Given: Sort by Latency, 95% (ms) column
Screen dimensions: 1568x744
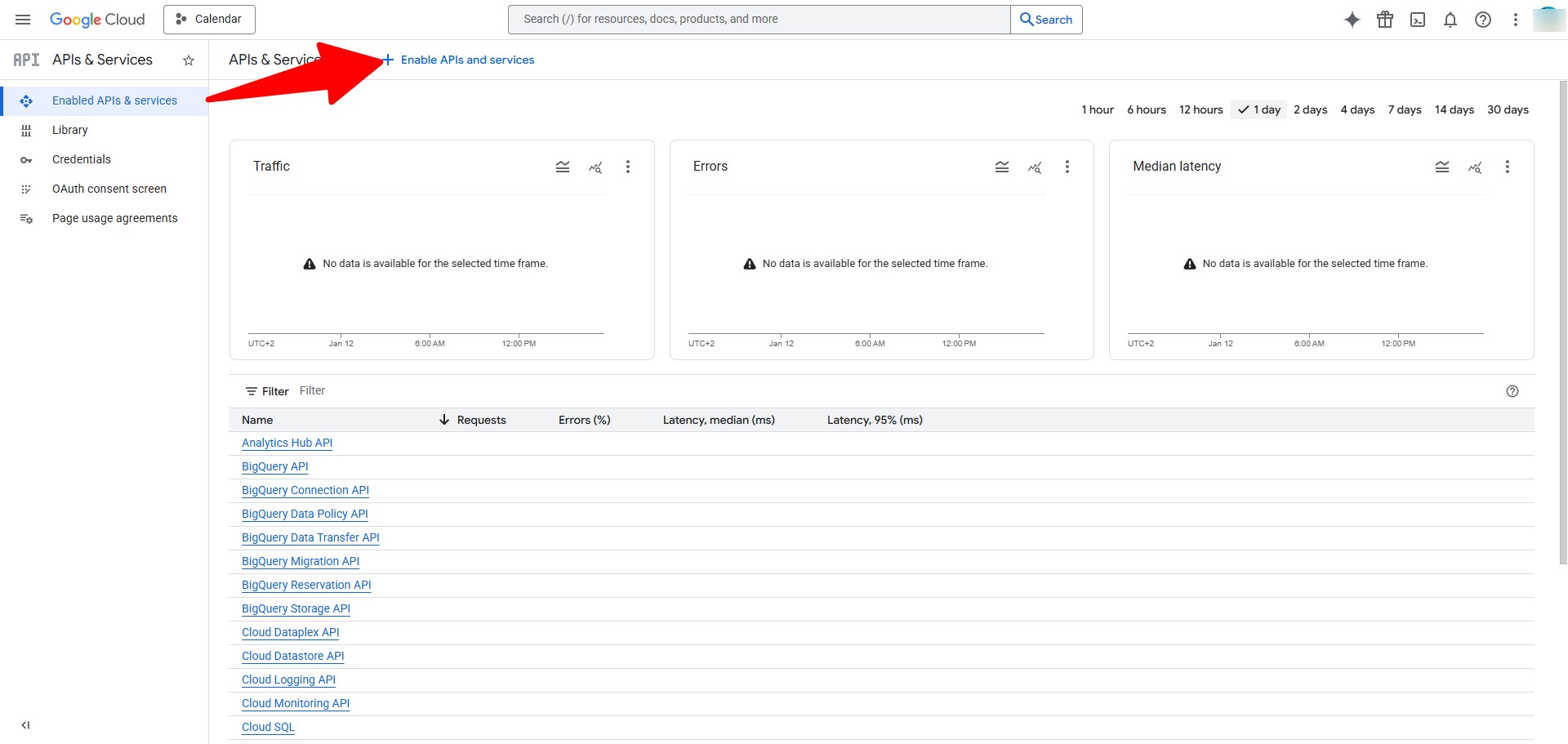Looking at the screenshot, I should click(x=875, y=420).
